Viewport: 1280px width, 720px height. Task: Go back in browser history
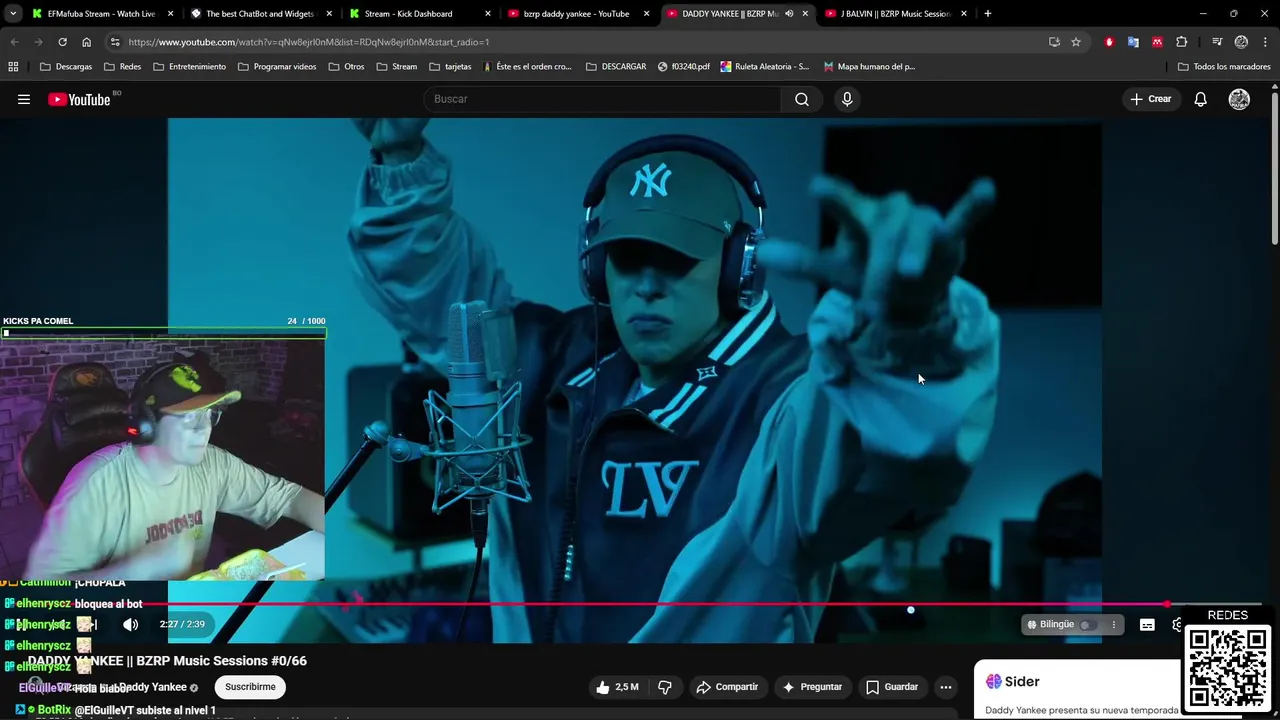click(14, 42)
